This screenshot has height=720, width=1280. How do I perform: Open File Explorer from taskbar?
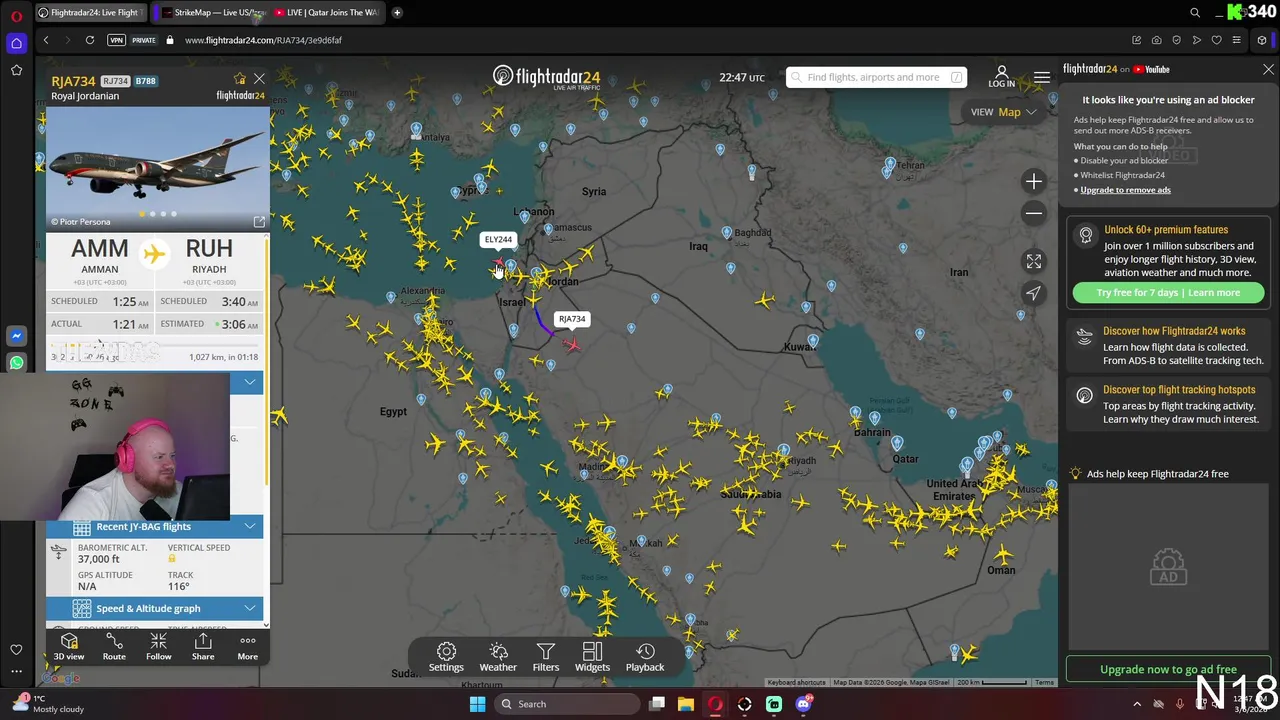click(x=686, y=704)
